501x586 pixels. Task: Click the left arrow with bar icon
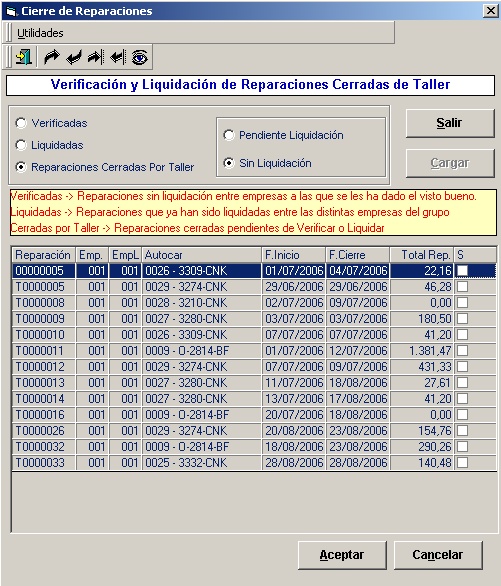pyautogui.click(x=117, y=57)
